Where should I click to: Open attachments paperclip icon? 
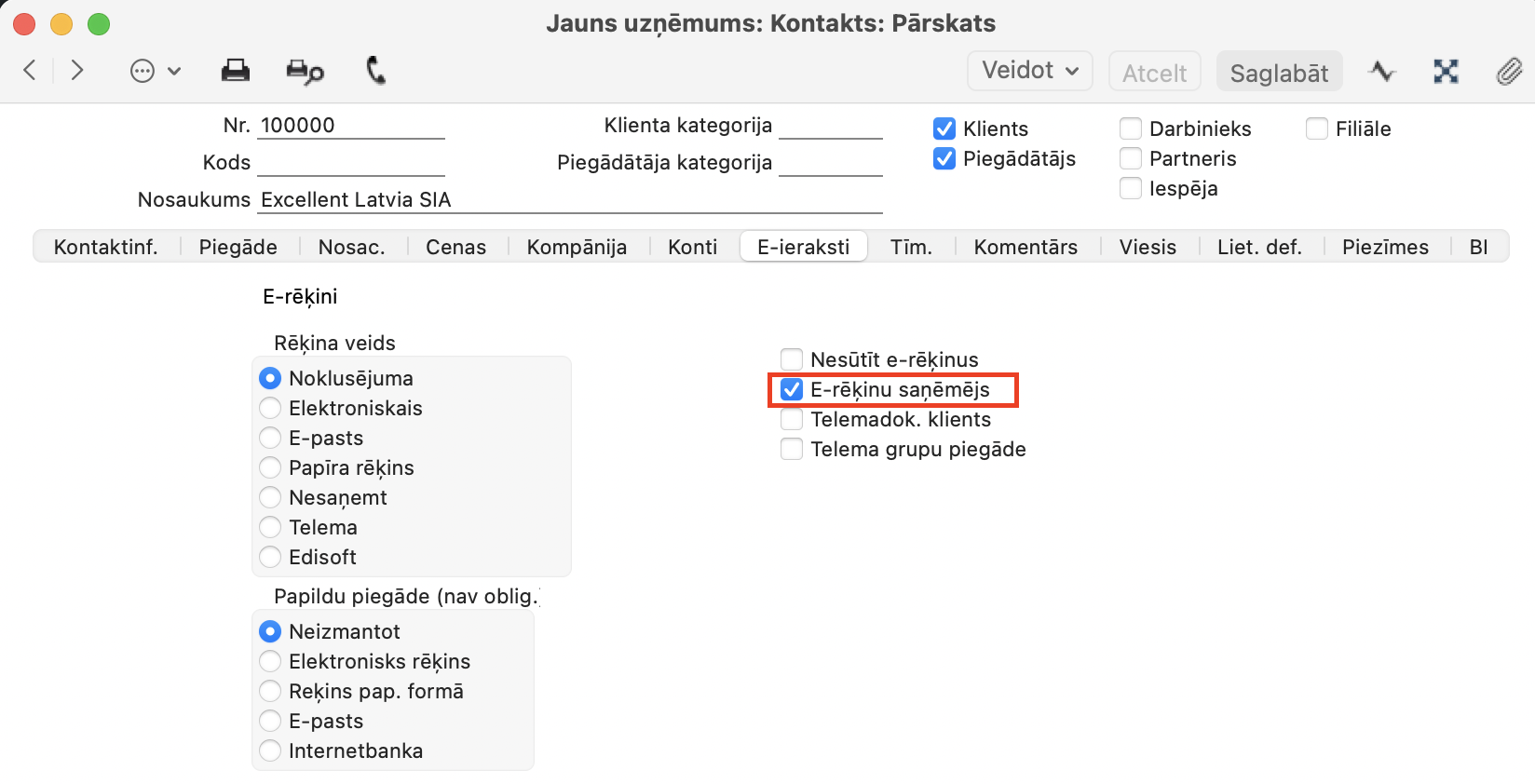[x=1509, y=72]
